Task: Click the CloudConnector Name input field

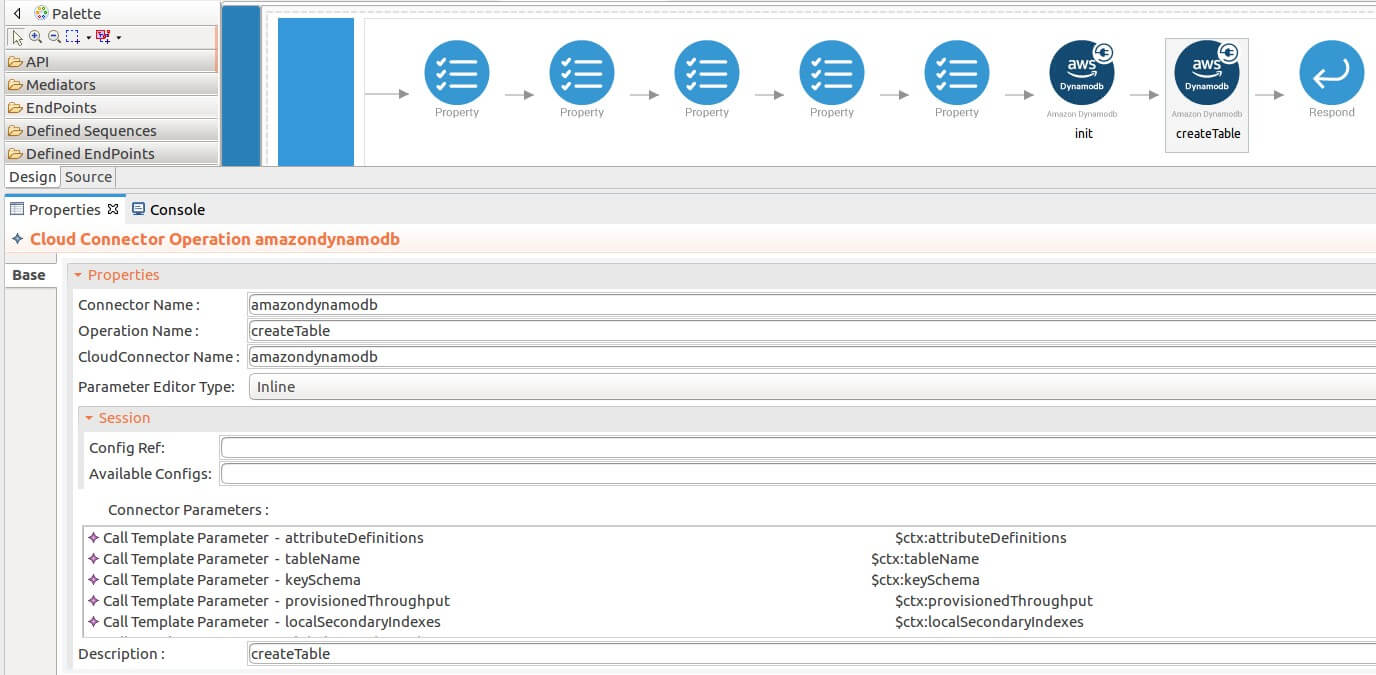Action: 812,357
